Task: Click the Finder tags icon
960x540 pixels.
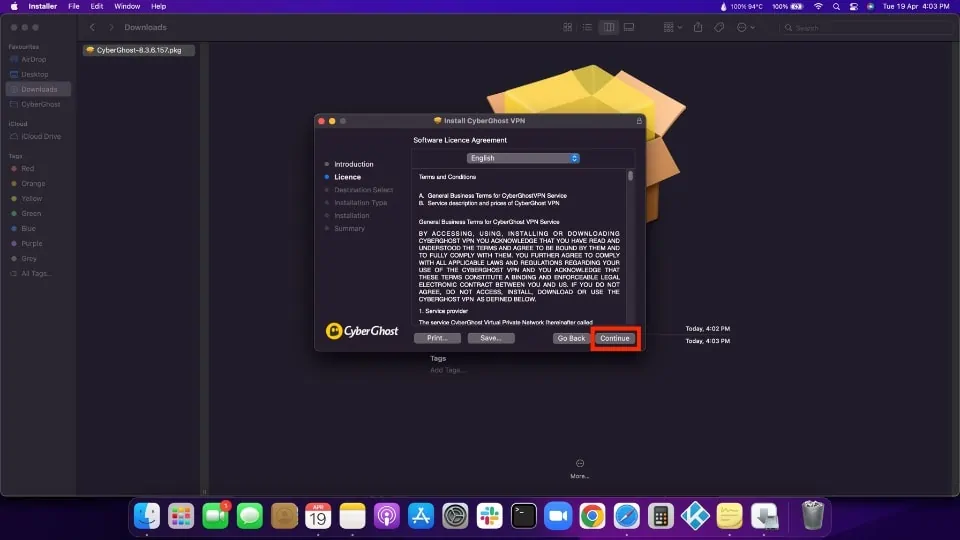Action: coord(719,28)
